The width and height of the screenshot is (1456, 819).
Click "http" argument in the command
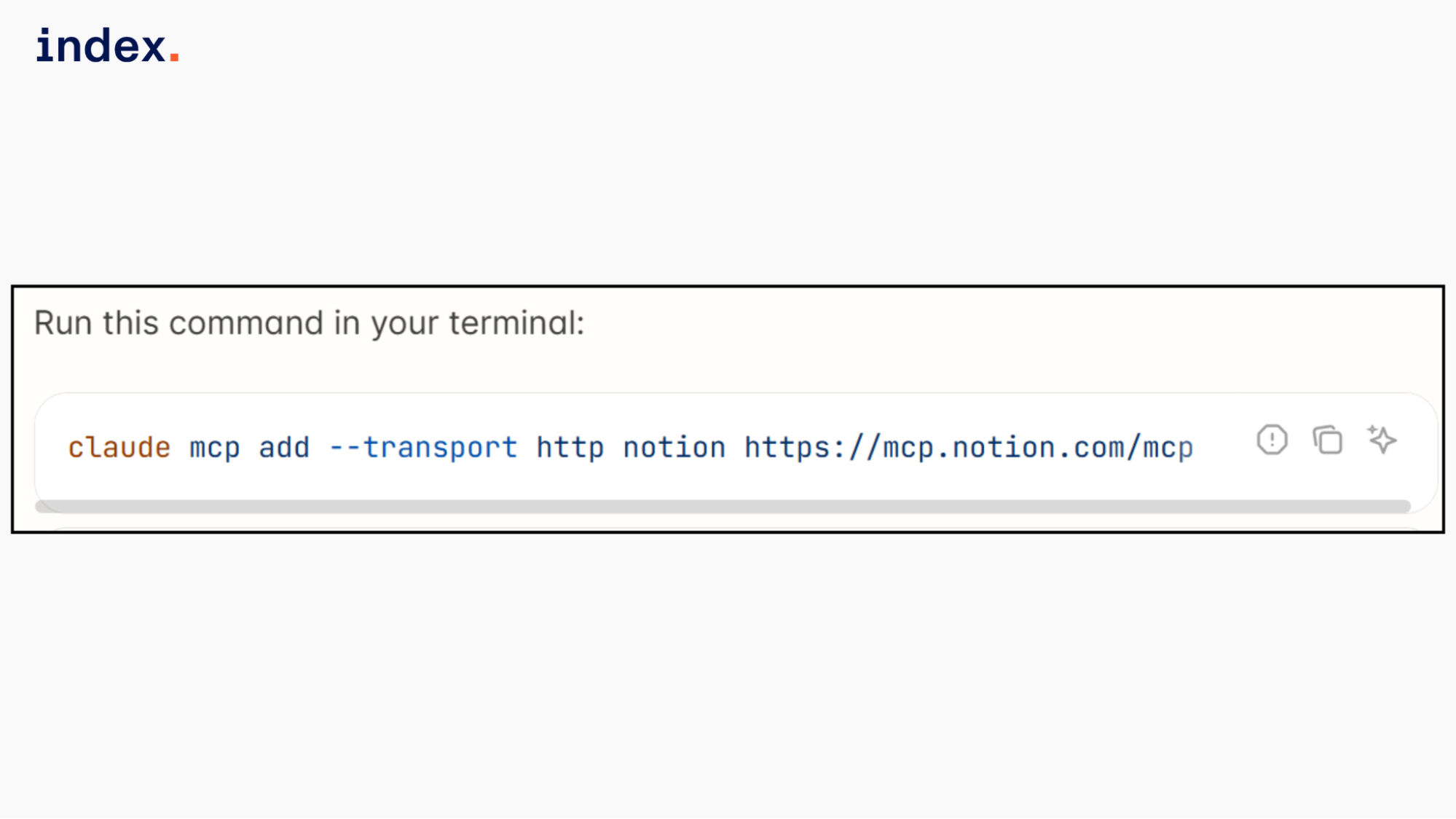tap(570, 448)
